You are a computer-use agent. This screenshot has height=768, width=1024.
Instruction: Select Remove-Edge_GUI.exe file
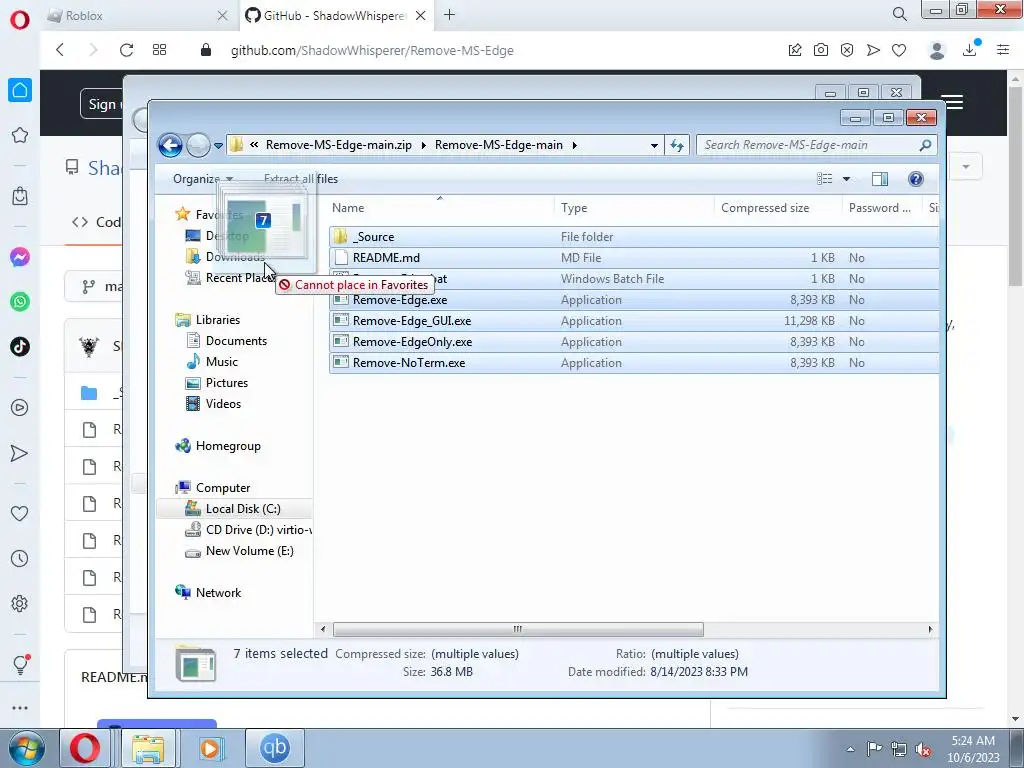(633, 321)
